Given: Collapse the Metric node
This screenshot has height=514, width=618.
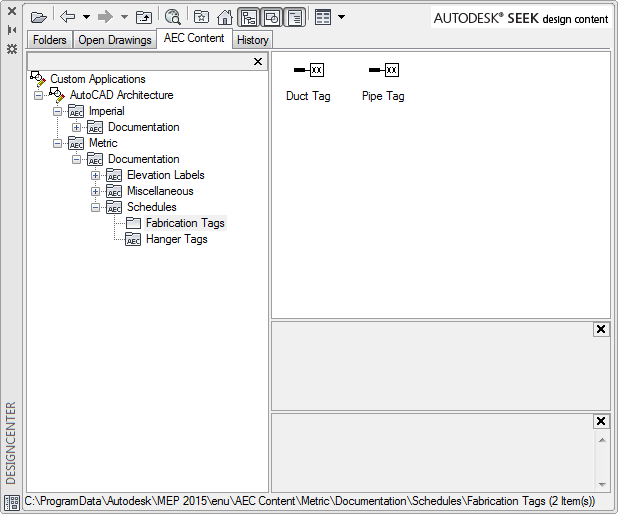Looking at the screenshot, I should click(57, 143).
